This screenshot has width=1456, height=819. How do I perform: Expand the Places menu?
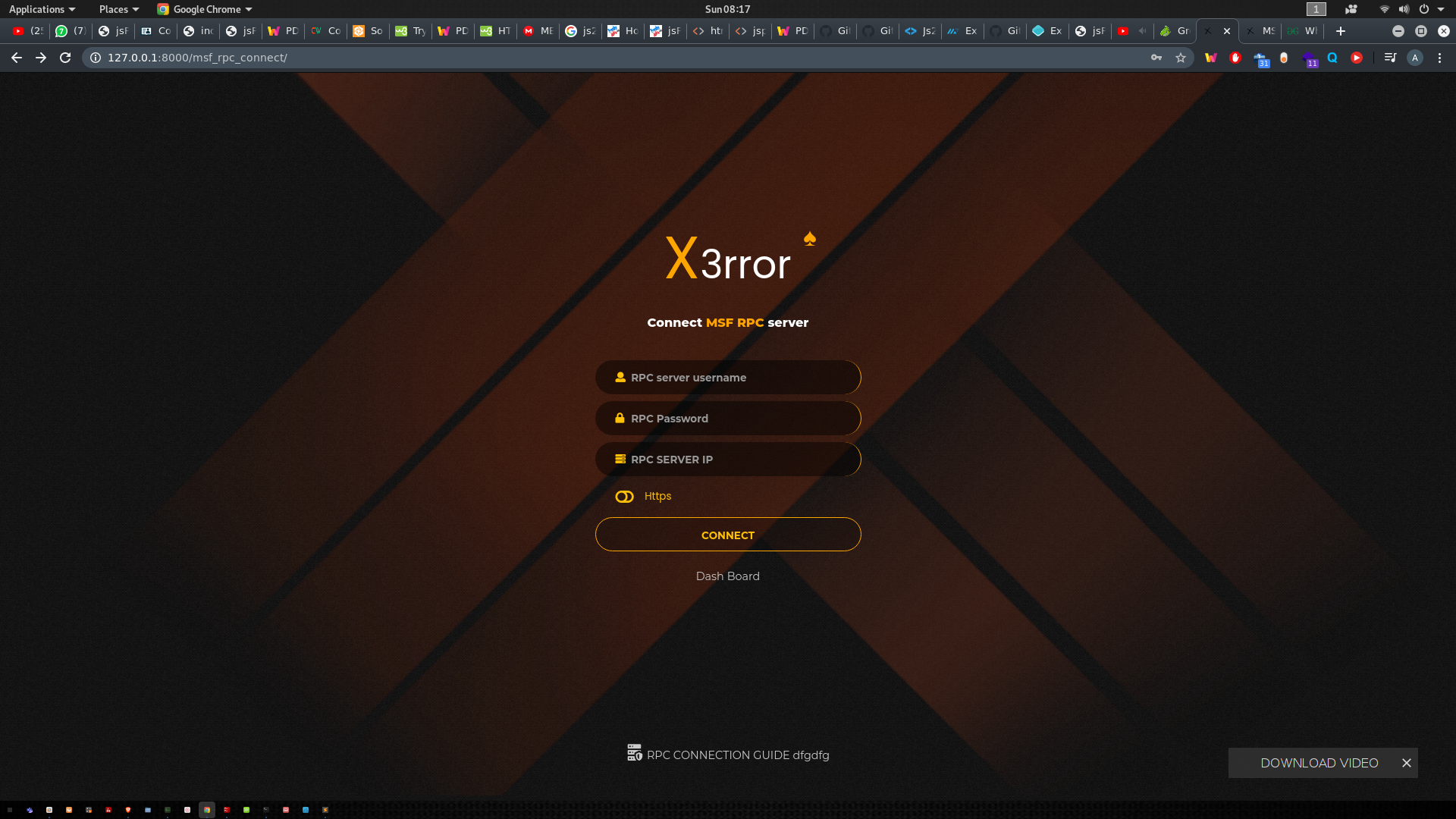point(118,9)
